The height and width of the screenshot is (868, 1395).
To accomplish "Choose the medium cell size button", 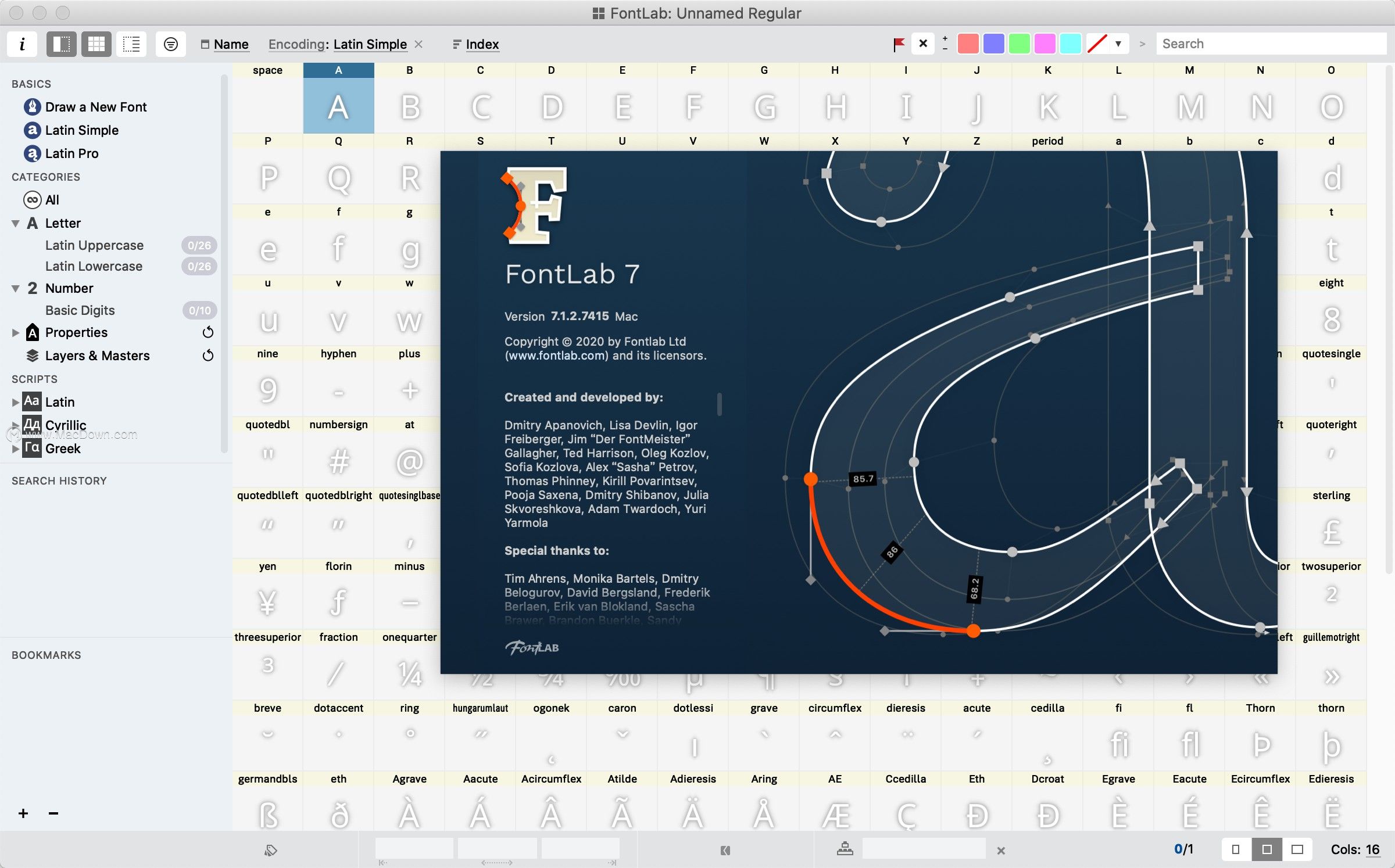I will 1267,849.
